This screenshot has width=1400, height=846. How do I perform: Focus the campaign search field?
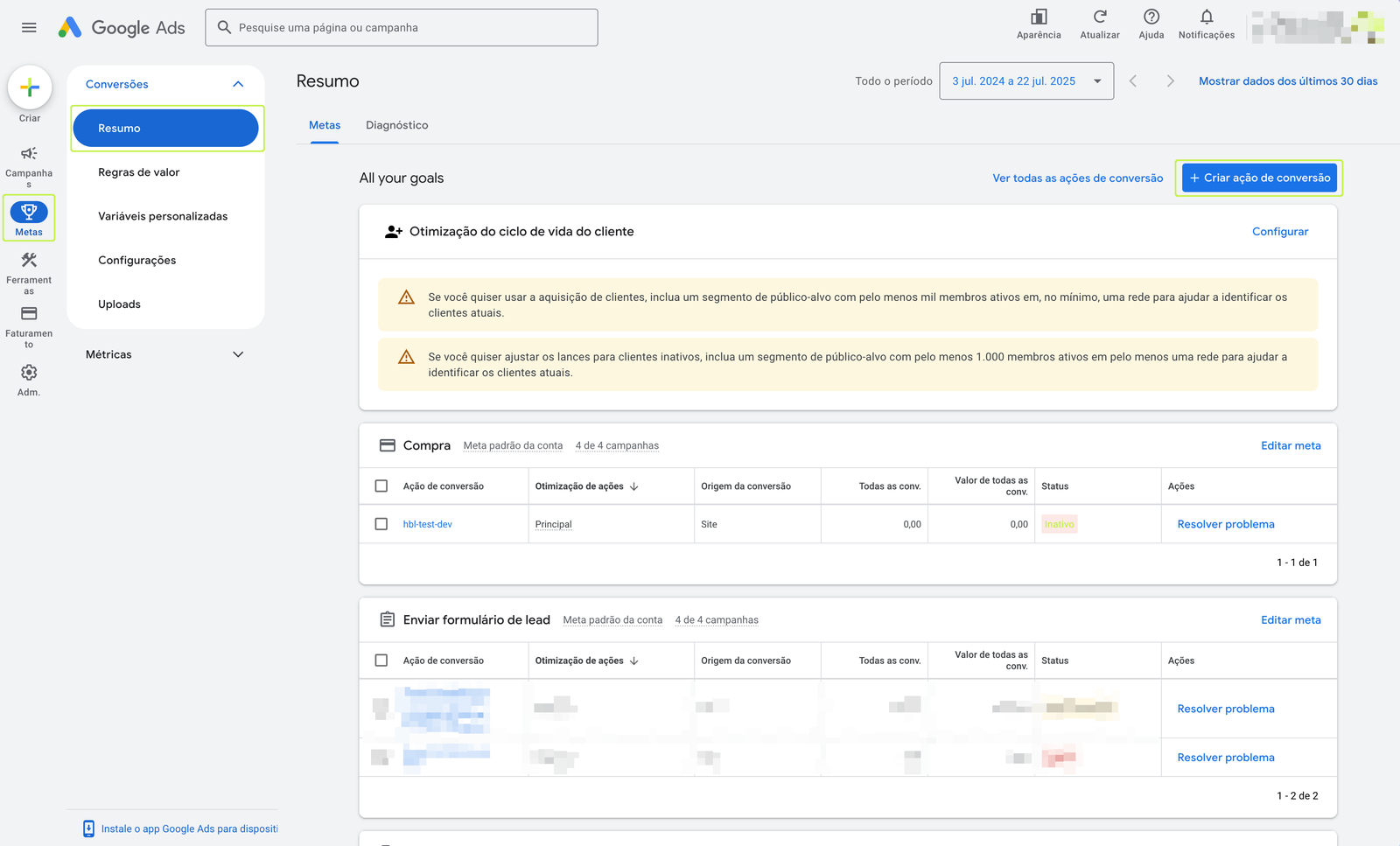coord(402,28)
